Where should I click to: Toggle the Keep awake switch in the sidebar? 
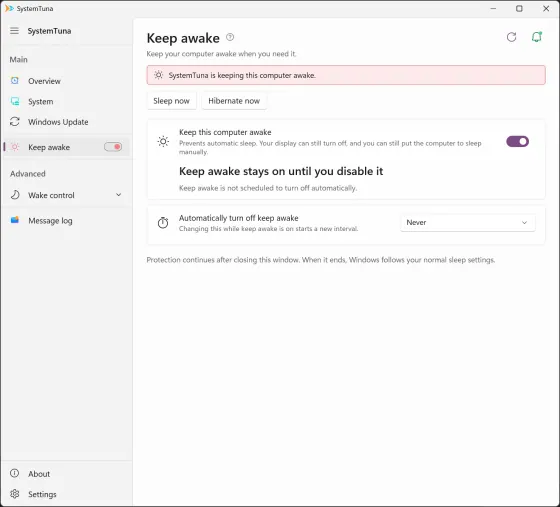pyautogui.click(x=113, y=147)
